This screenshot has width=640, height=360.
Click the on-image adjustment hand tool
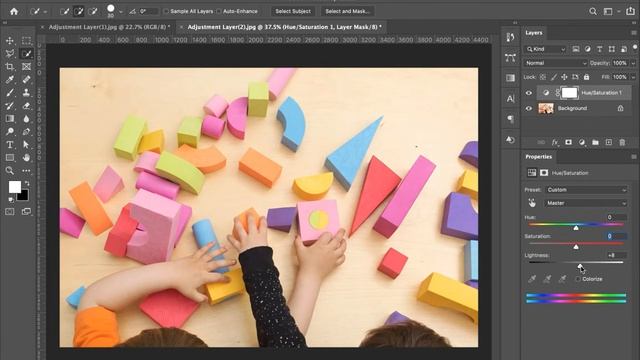[532, 203]
